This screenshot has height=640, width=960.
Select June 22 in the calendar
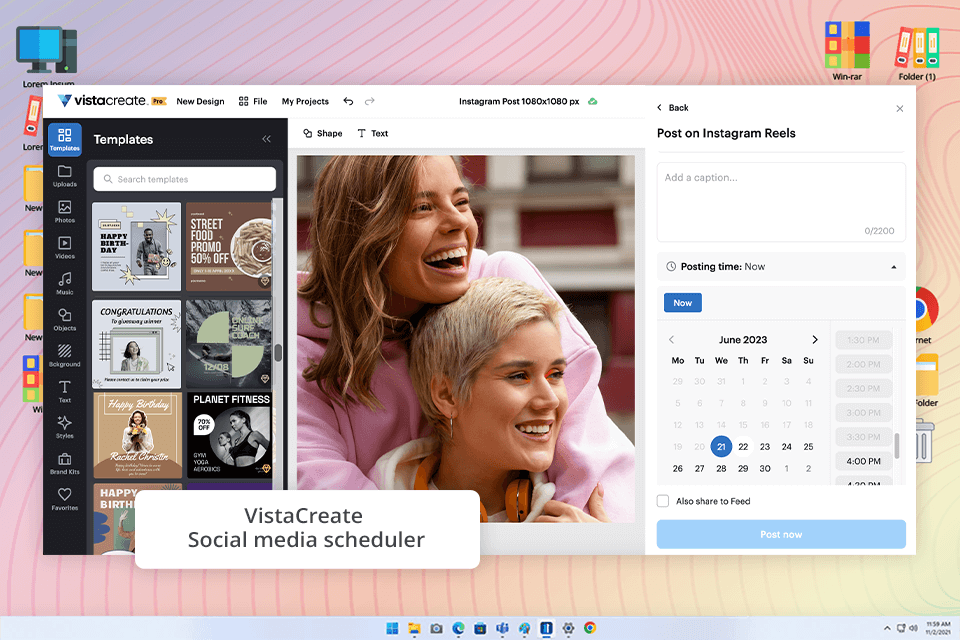743,446
